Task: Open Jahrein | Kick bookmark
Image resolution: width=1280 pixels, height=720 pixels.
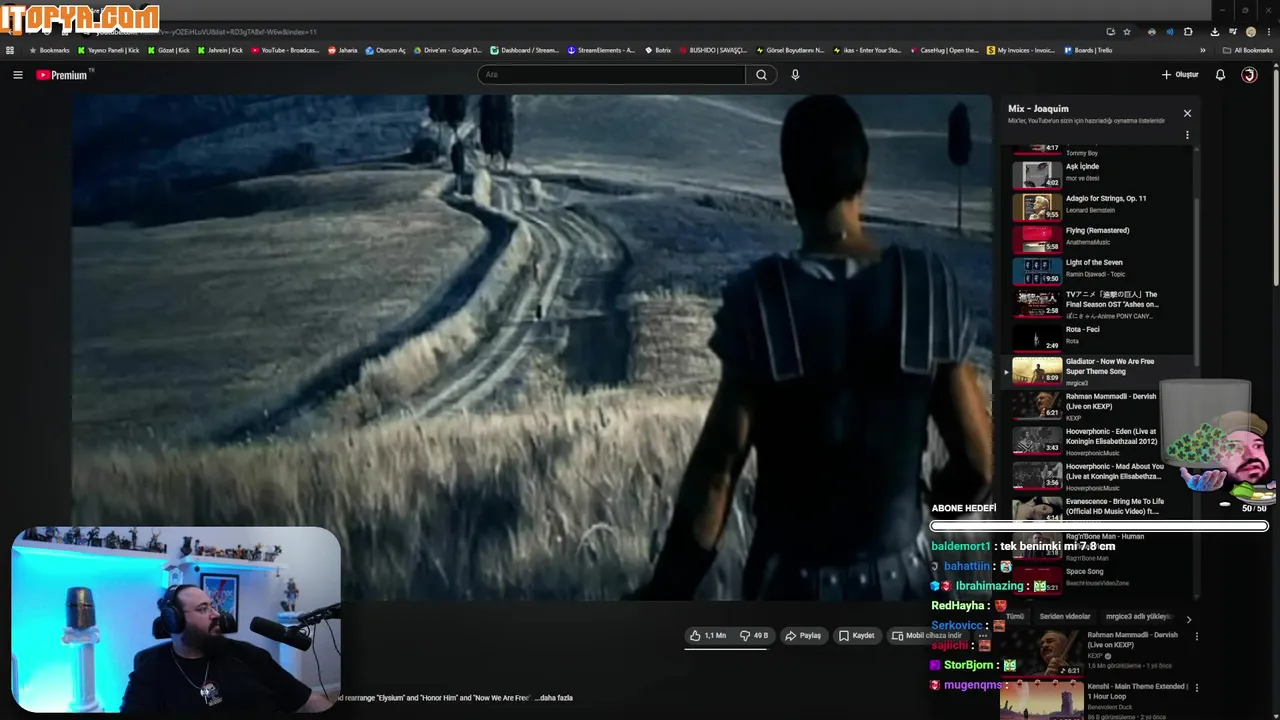Action: pyautogui.click(x=220, y=50)
